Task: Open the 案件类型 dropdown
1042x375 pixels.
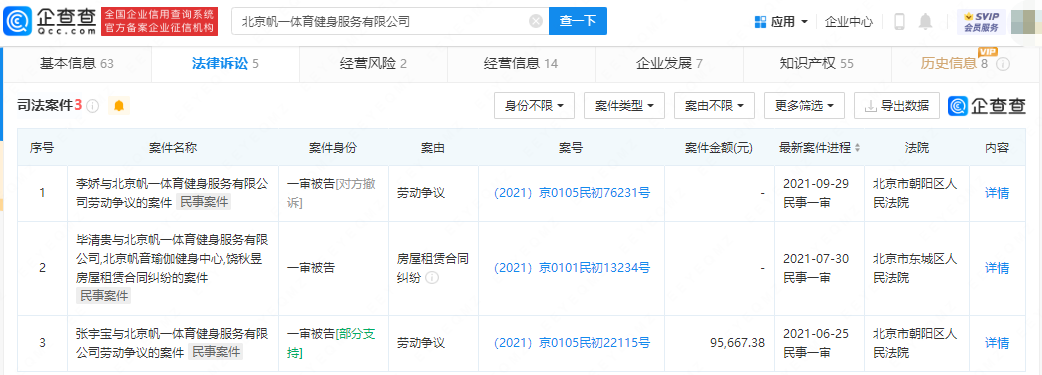Action: click(624, 106)
